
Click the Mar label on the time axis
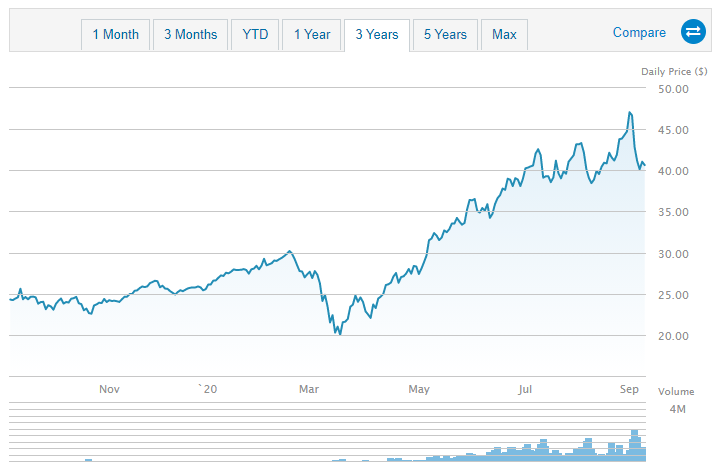click(309, 389)
